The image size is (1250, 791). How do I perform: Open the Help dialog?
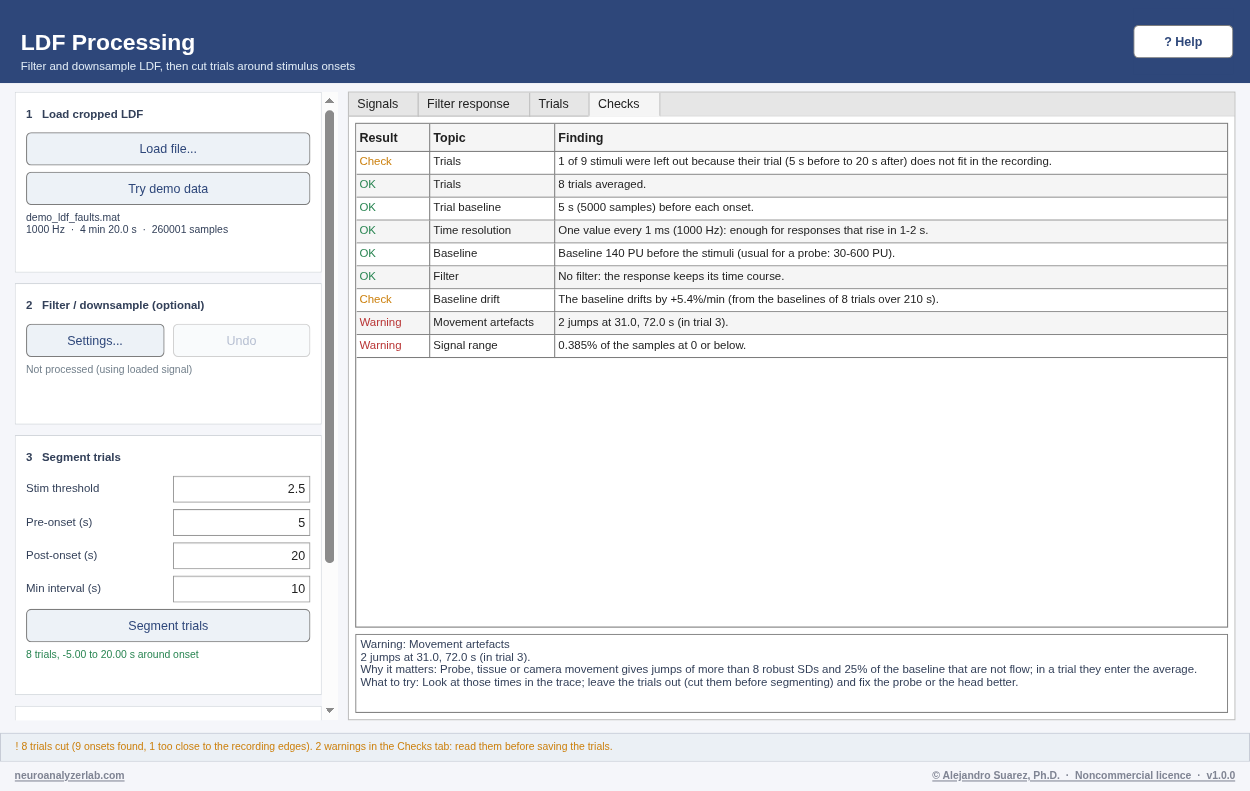click(1183, 42)
